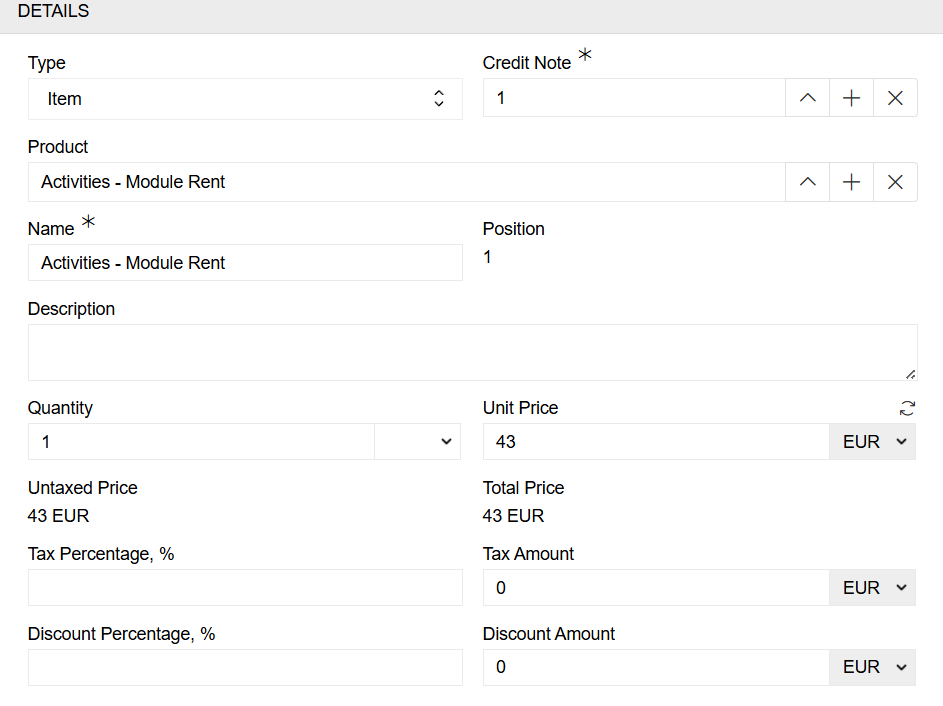Expand the Quantity unit dropdown
The height and width of the screenshot is (706, 943).
point(417,442)
